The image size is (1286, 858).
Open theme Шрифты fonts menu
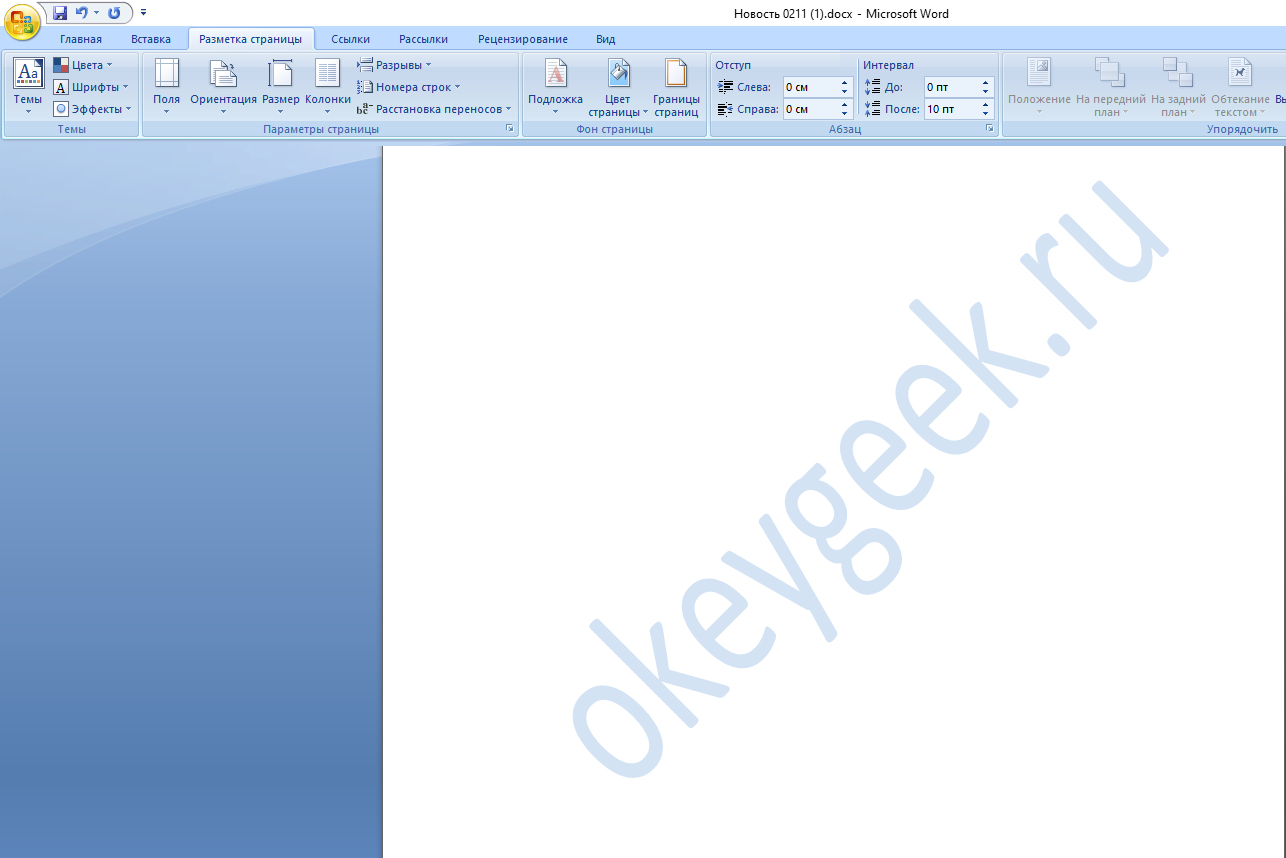(91, 87)
